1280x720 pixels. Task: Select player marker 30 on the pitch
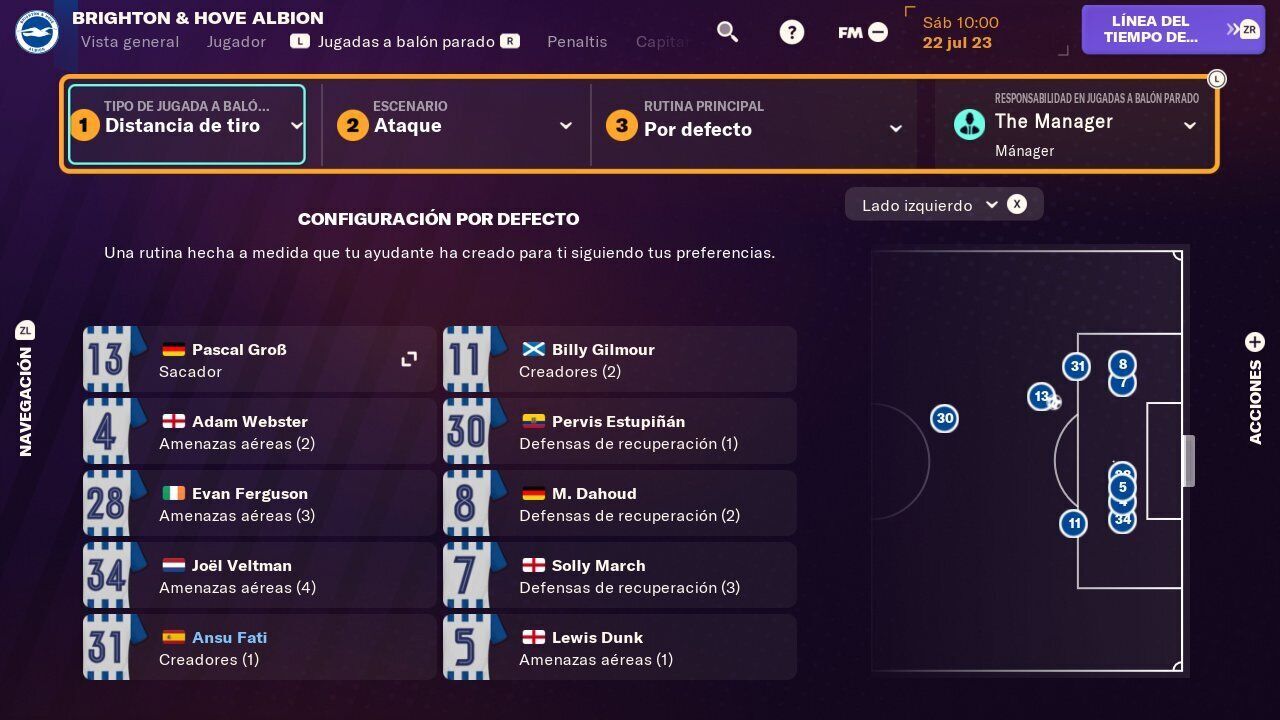pos(944,418)
